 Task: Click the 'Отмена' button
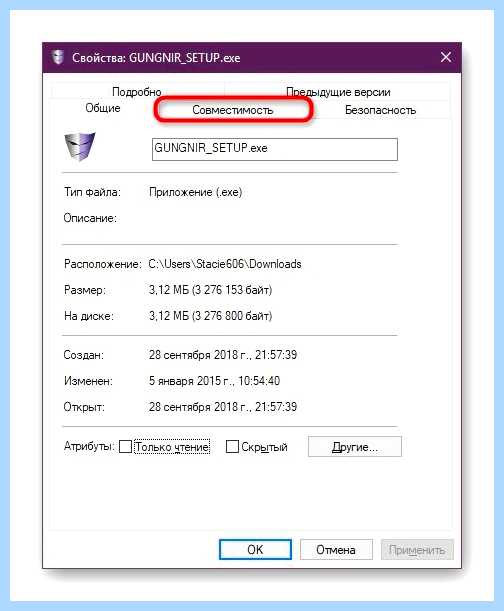tap(336, 549)
